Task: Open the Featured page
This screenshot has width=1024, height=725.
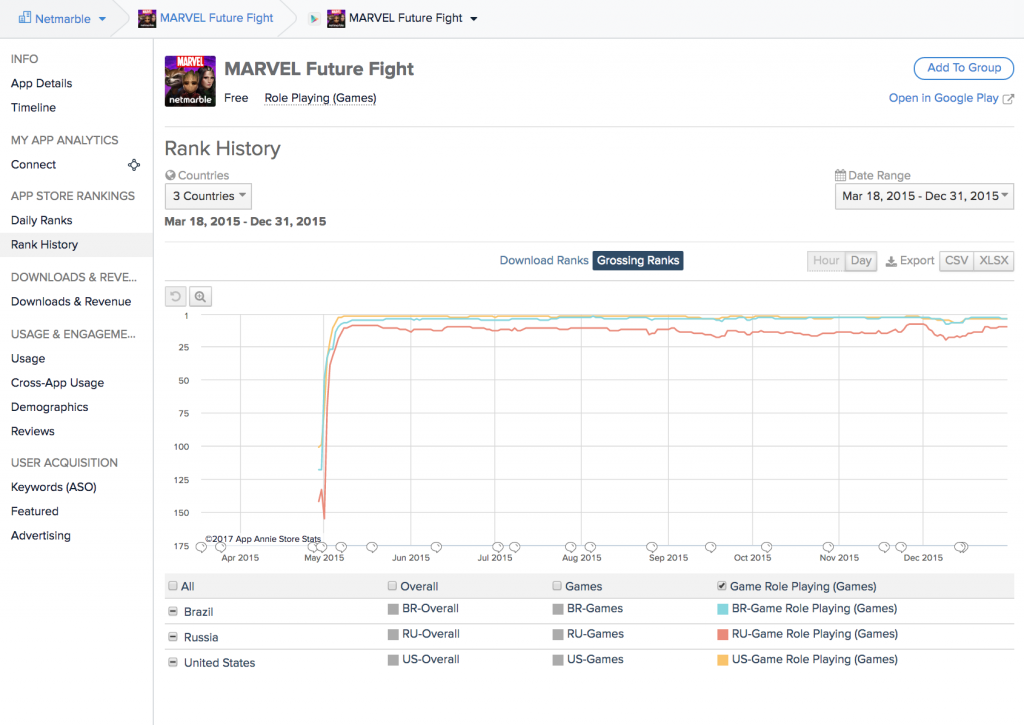Action: (x=35, y=511)
